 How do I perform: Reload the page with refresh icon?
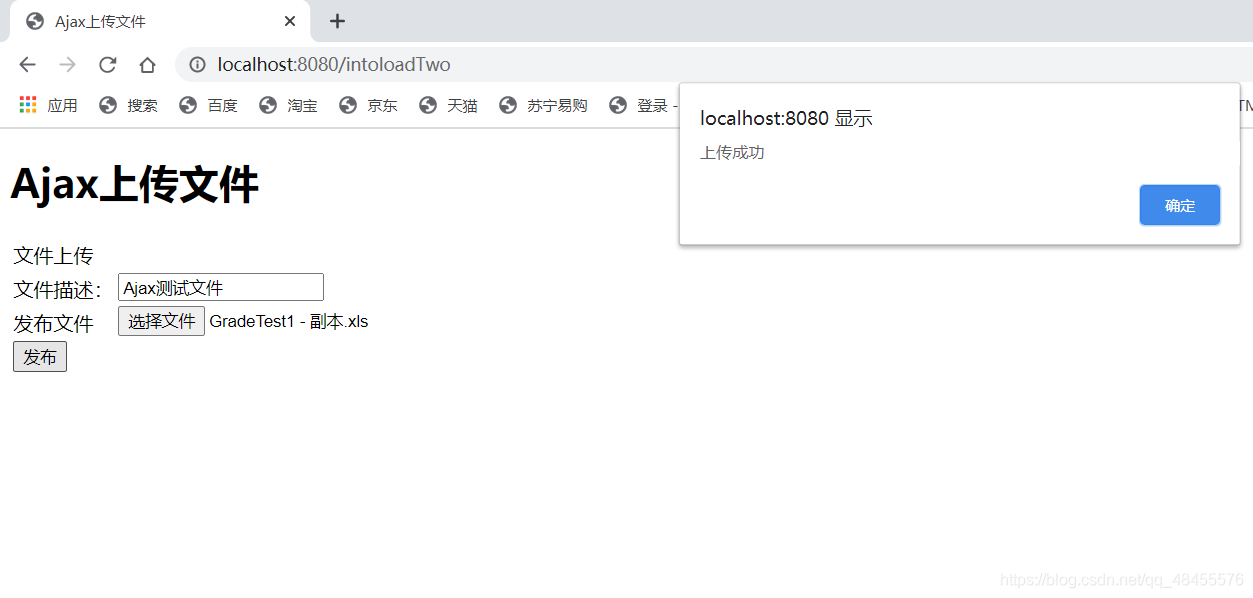(107, 65)
